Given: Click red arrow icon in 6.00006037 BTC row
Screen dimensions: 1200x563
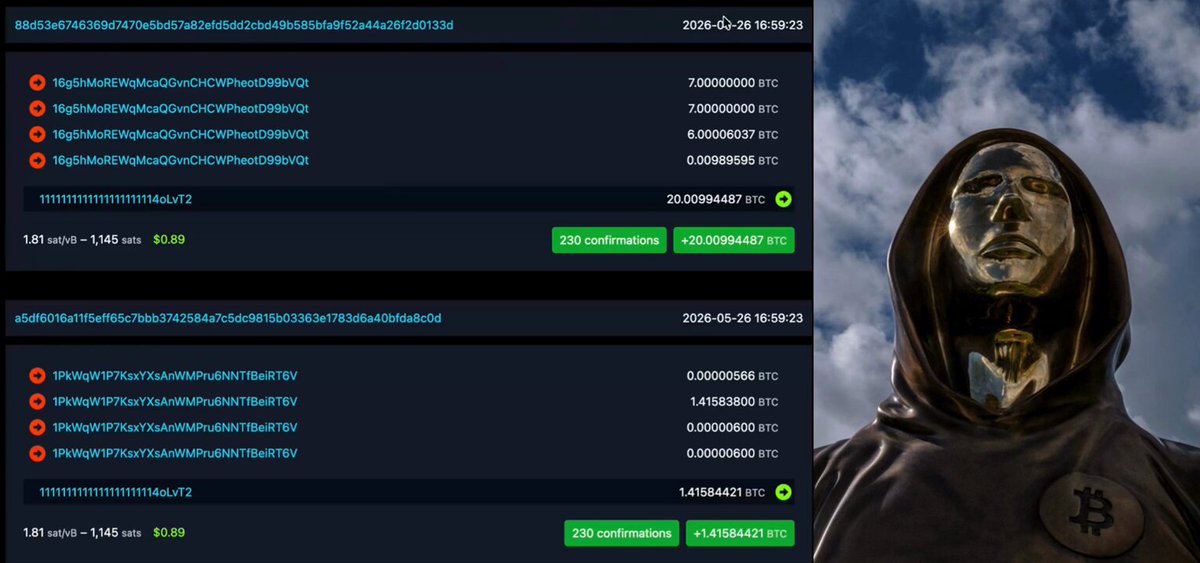Looking at the screenshot, I should (x=38, y=134).
